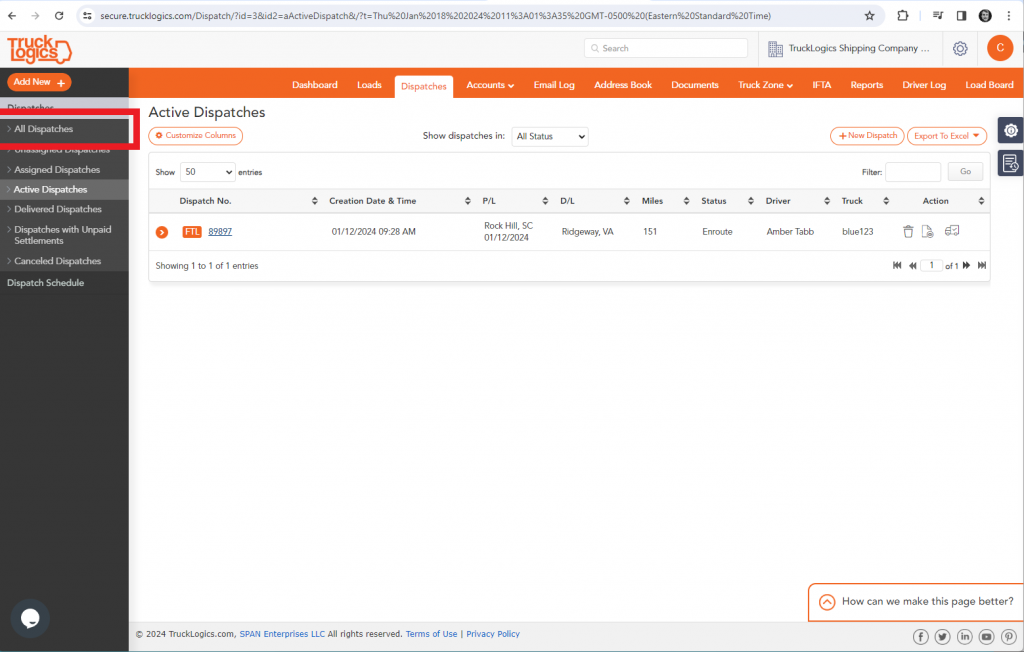Sort by Status column
The image size is (1024, 652).
point(750,201)
